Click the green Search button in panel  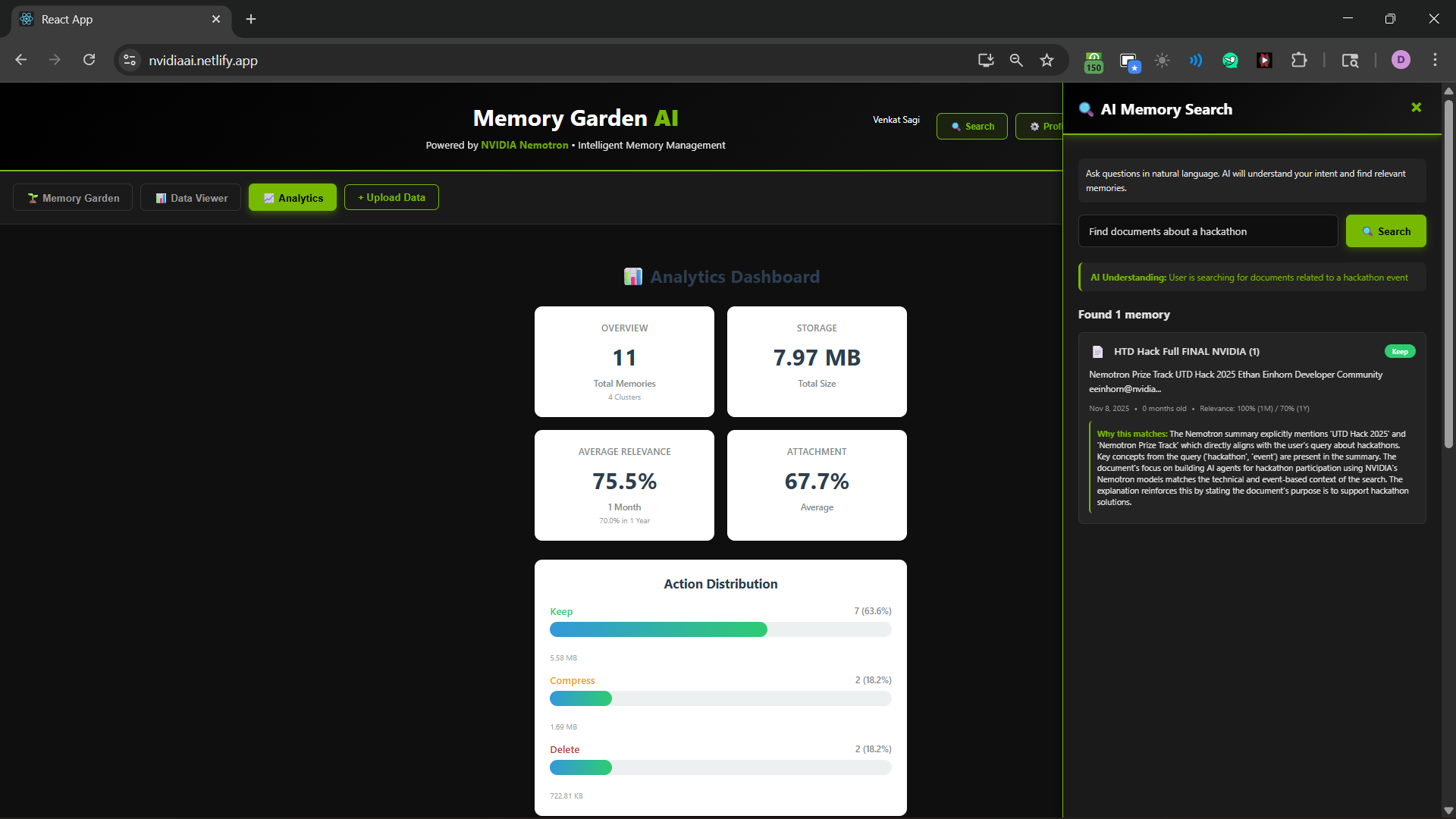point(1385,231)
